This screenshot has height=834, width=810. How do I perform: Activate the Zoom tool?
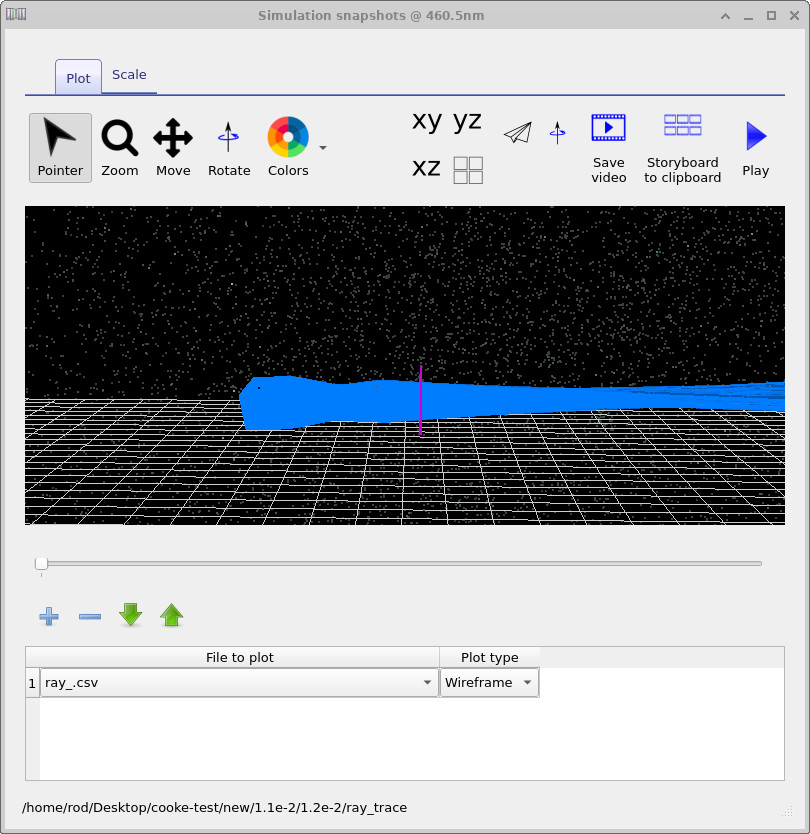[120, 147]
